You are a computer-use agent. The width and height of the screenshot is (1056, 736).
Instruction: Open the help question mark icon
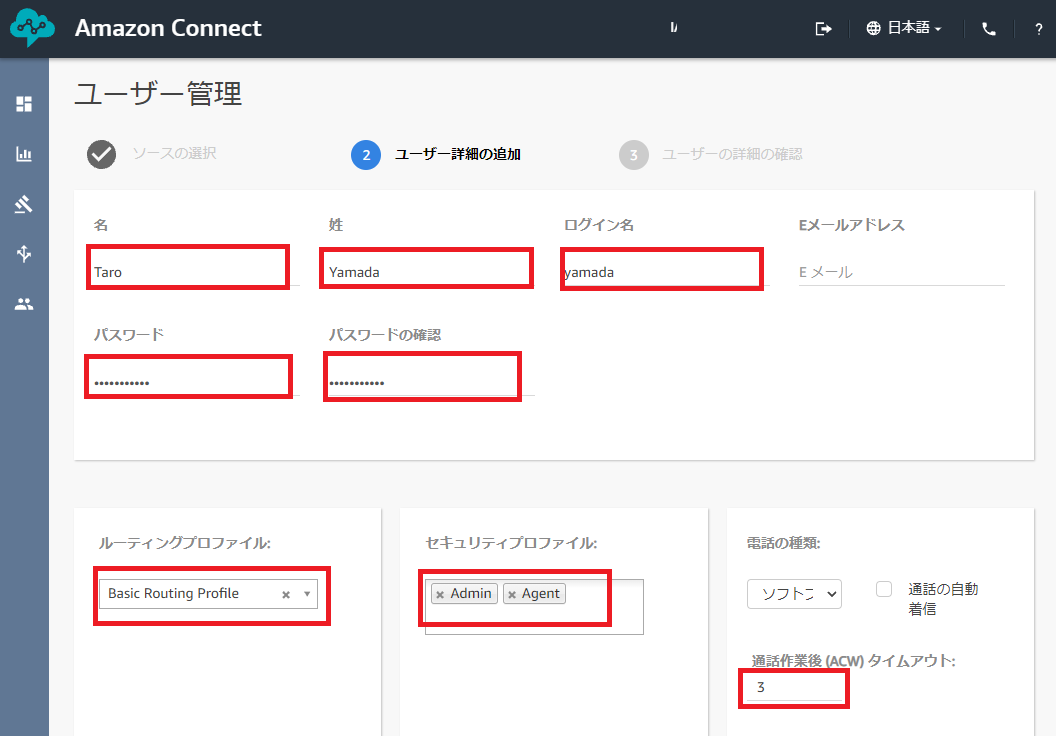1038,29
